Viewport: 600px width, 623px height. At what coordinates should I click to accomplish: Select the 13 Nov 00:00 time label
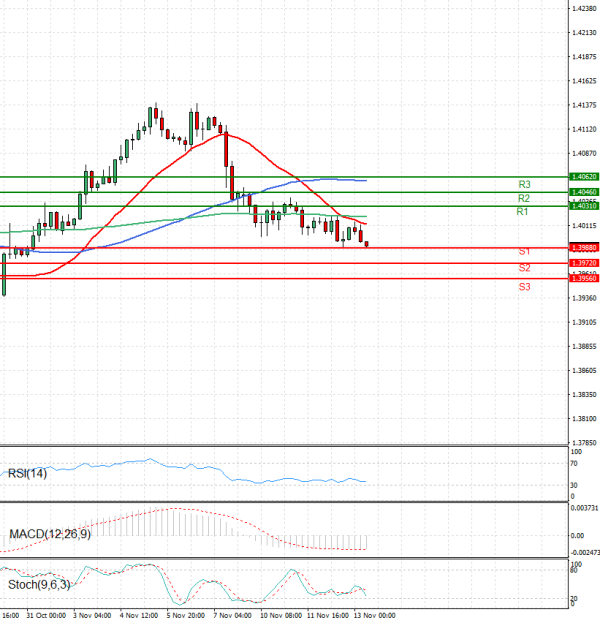pos(378,616)
